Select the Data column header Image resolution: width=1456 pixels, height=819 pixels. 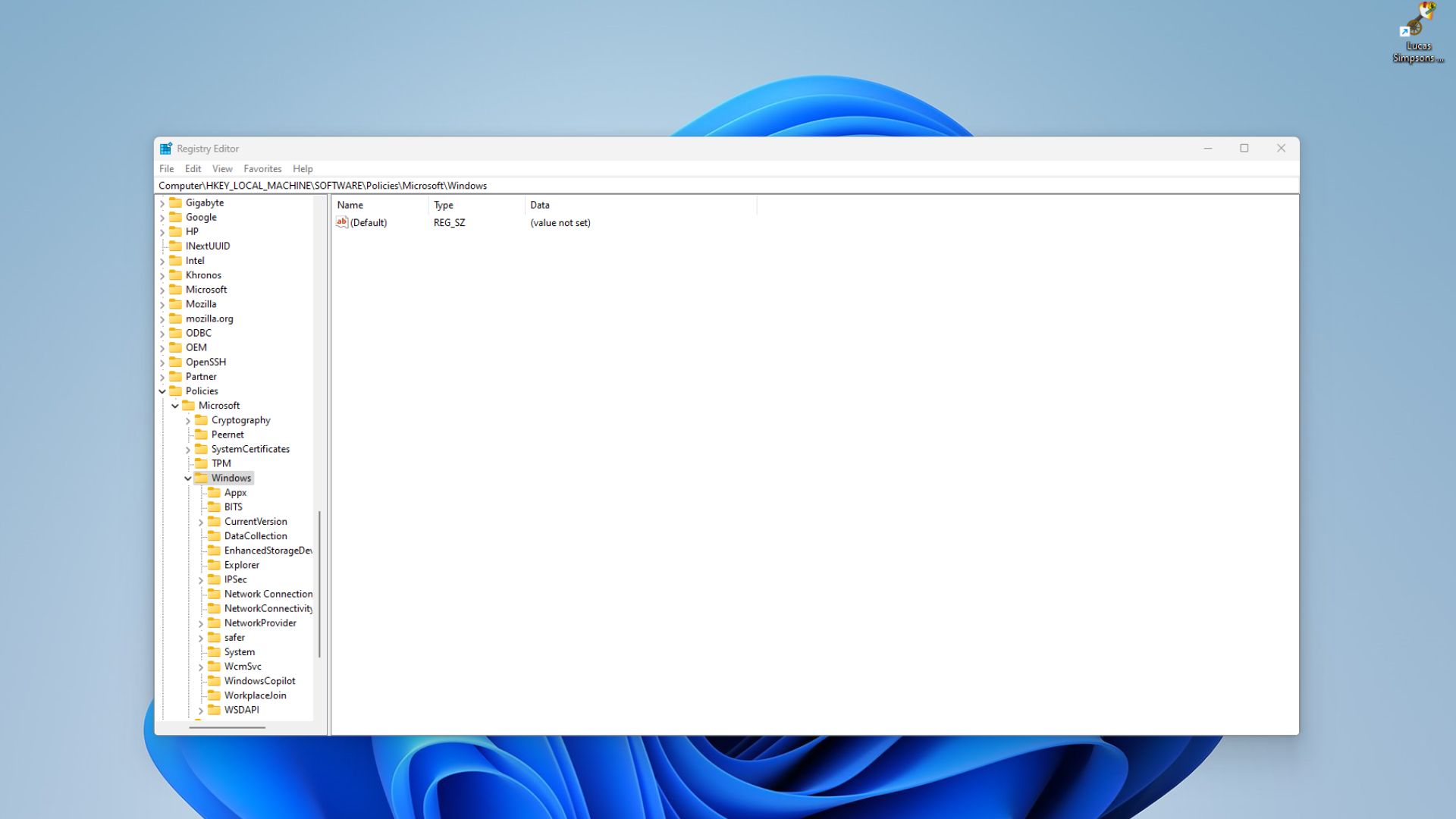click(x=539, y=205)
